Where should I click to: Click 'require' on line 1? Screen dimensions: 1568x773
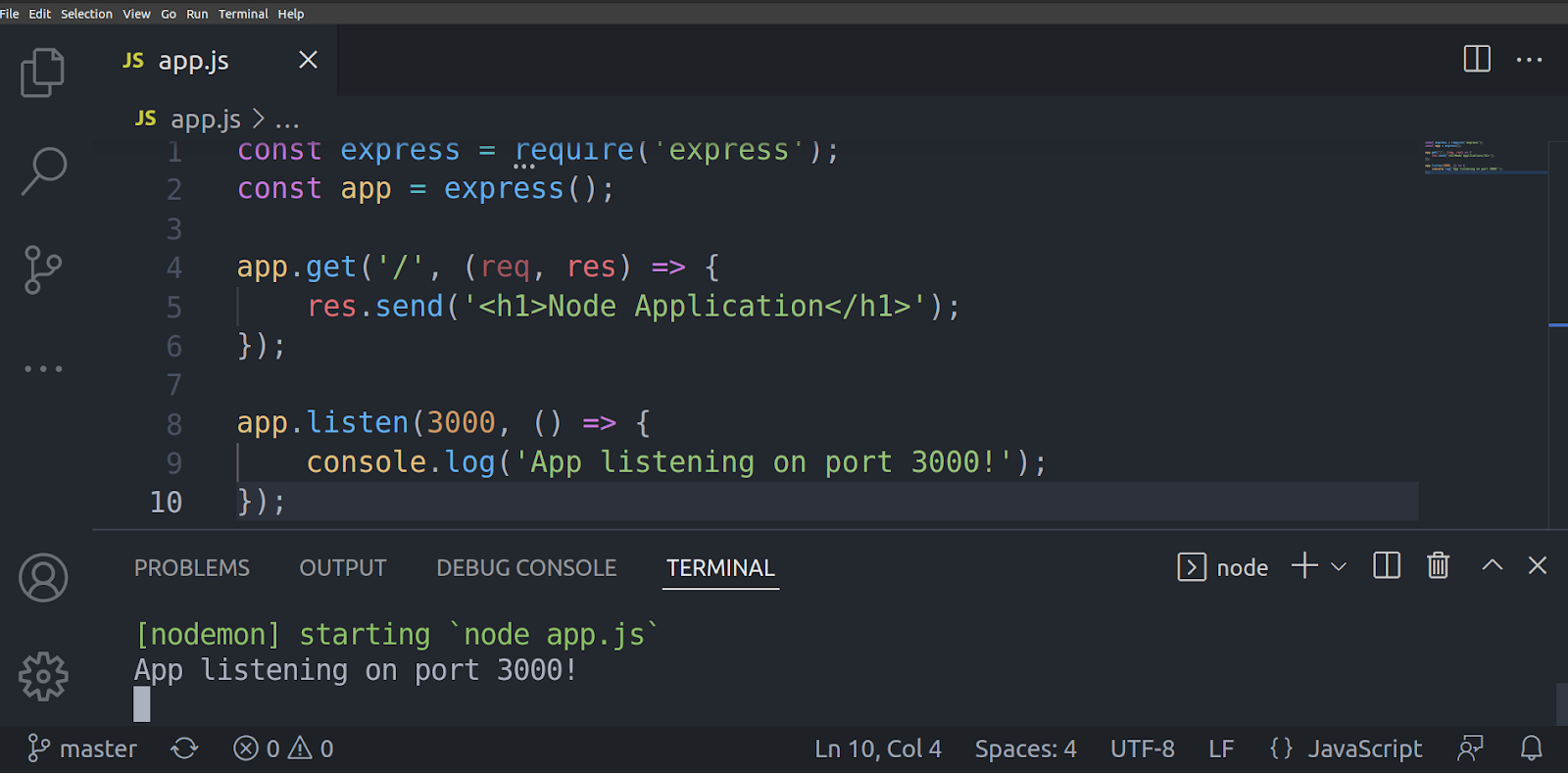click(574, 150)
